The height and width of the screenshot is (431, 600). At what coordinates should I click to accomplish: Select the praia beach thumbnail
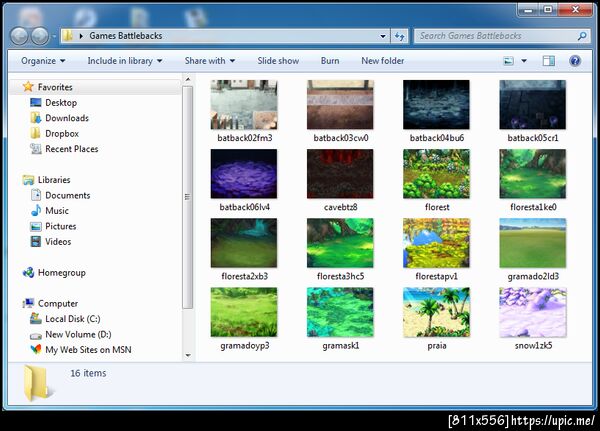click(x=436, y=312)
